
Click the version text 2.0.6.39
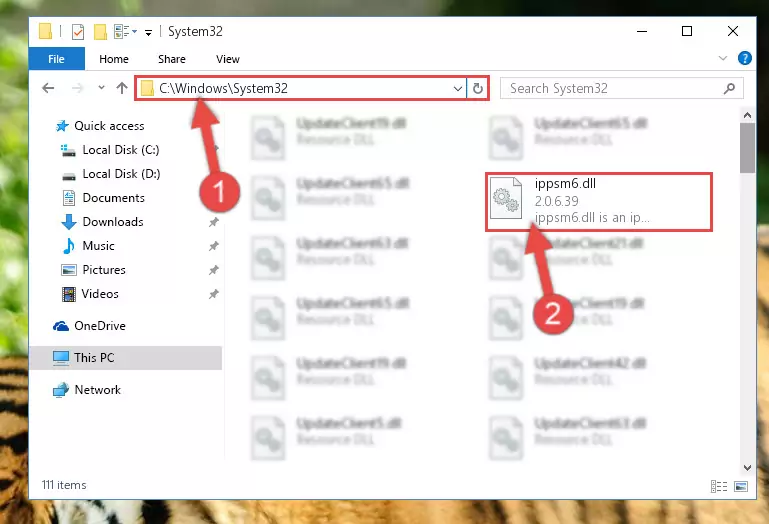557,201
